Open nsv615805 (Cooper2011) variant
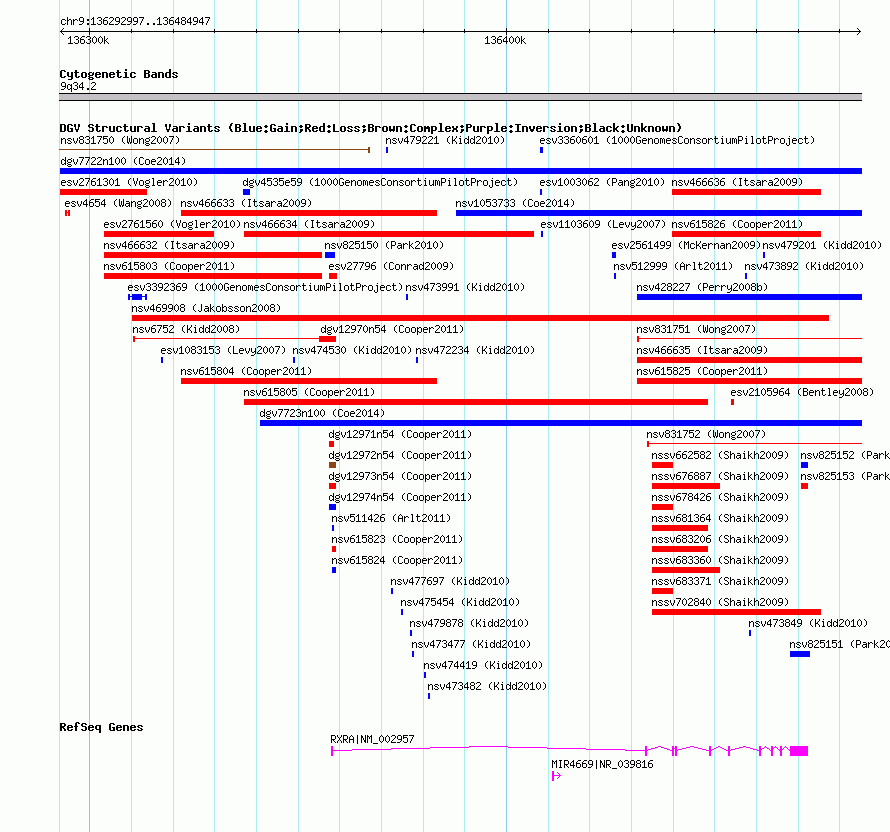Image resolution: width=890 pixels, height=832 pixels. click(x=309, y=392)
